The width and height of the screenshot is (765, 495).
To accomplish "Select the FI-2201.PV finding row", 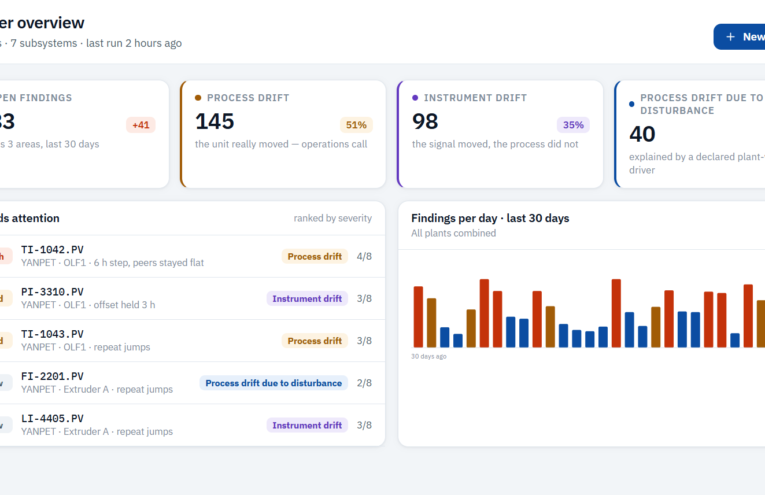I will (x=192, y=383).
